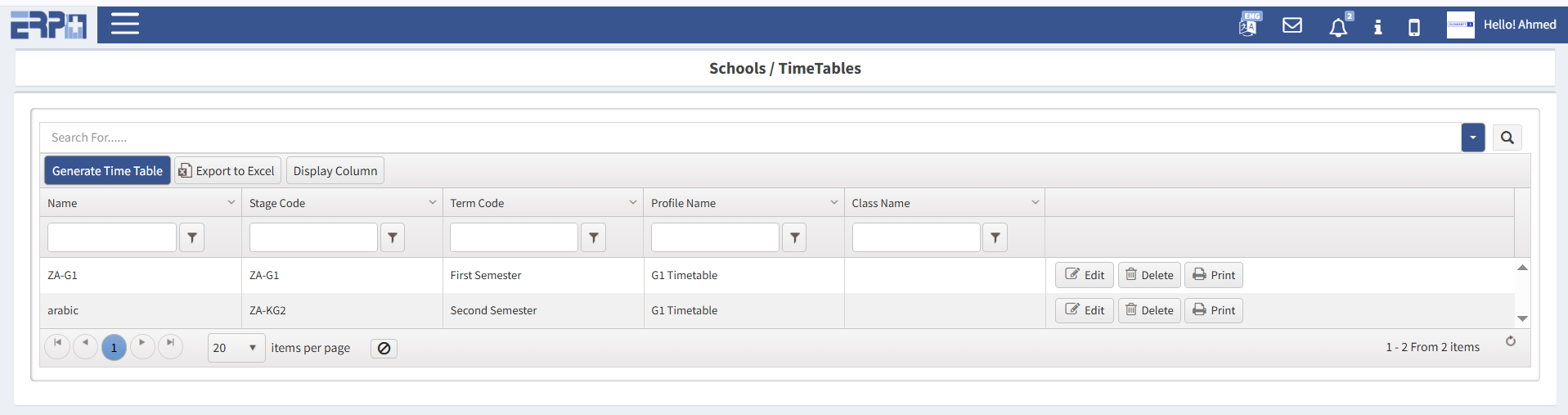Open the items per page dropdown

pyautogui.click(x=236, y=348)
